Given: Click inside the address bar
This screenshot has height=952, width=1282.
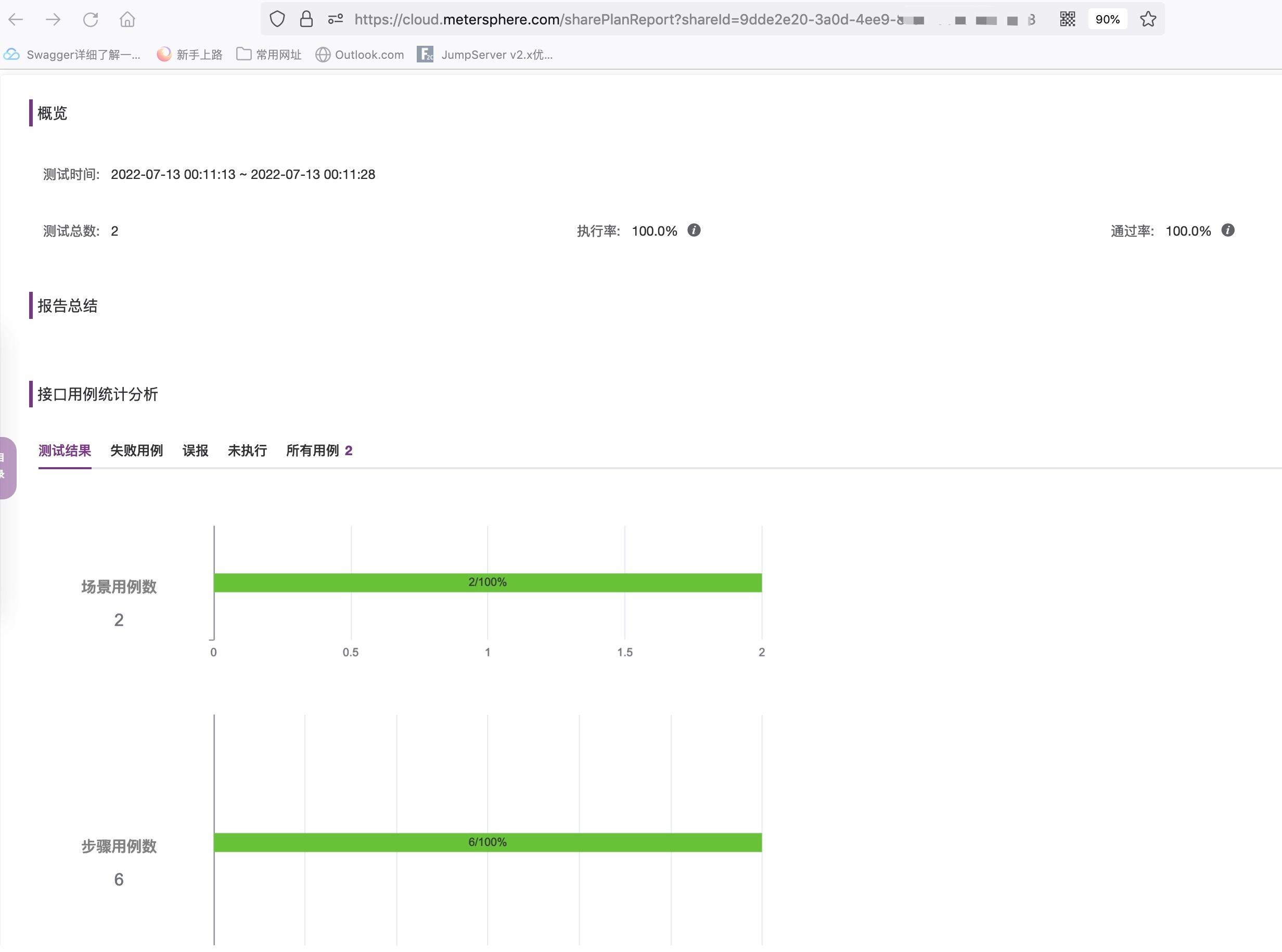Looking at the screenshot, I should [x=634, y=18].
